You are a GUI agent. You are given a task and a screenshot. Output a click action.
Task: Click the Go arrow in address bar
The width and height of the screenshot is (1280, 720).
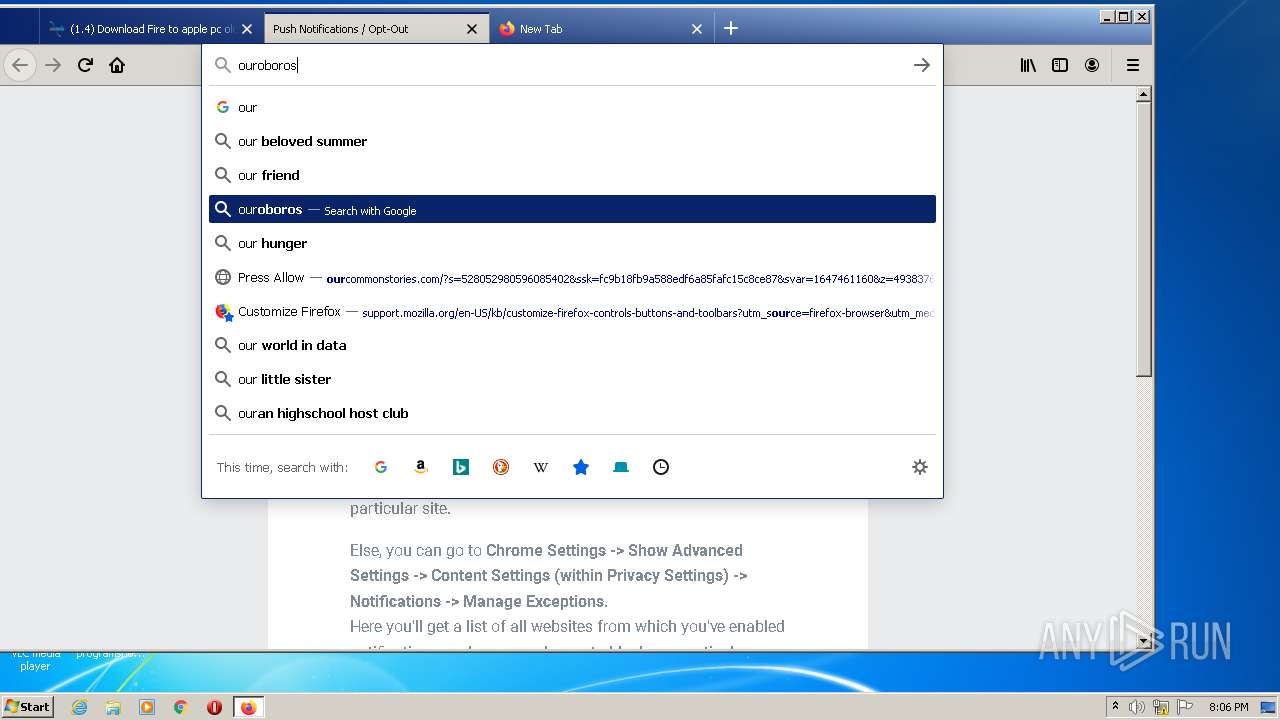pyautogui.click(x=921, y=65)
